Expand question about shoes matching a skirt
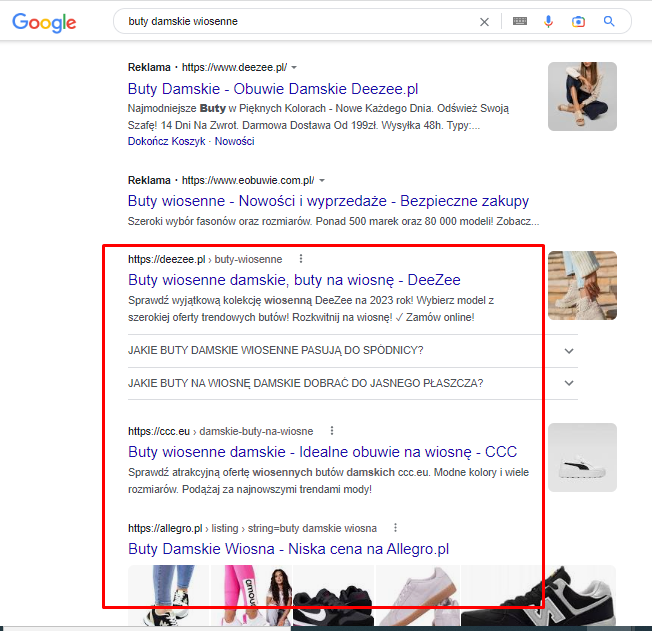Screen dimensions: 652x631 (353, 351)
